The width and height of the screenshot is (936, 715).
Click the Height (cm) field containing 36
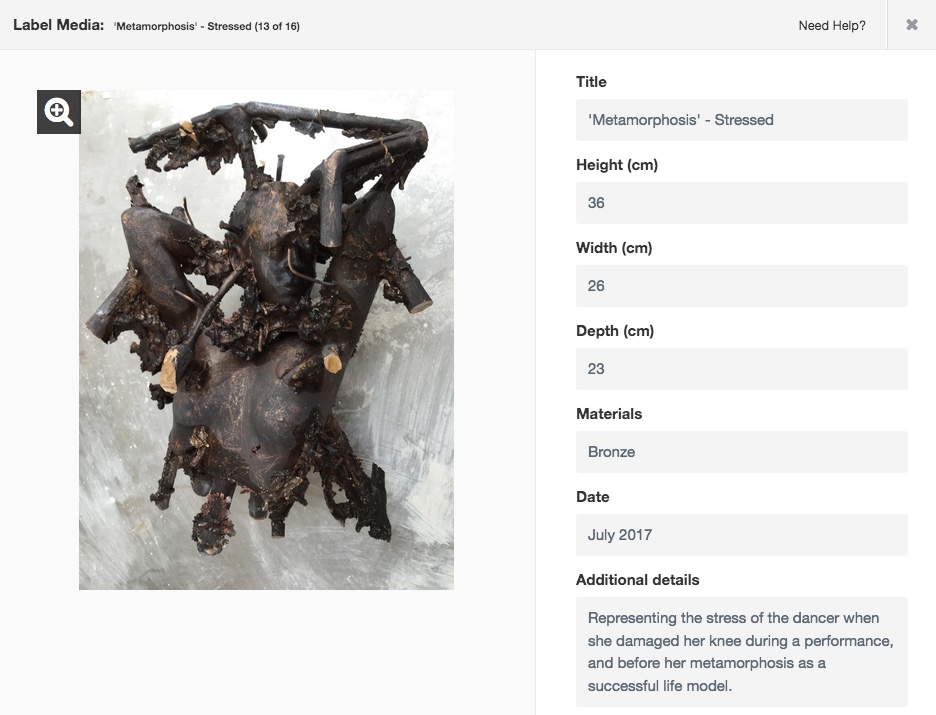click(x=741, y=202)
